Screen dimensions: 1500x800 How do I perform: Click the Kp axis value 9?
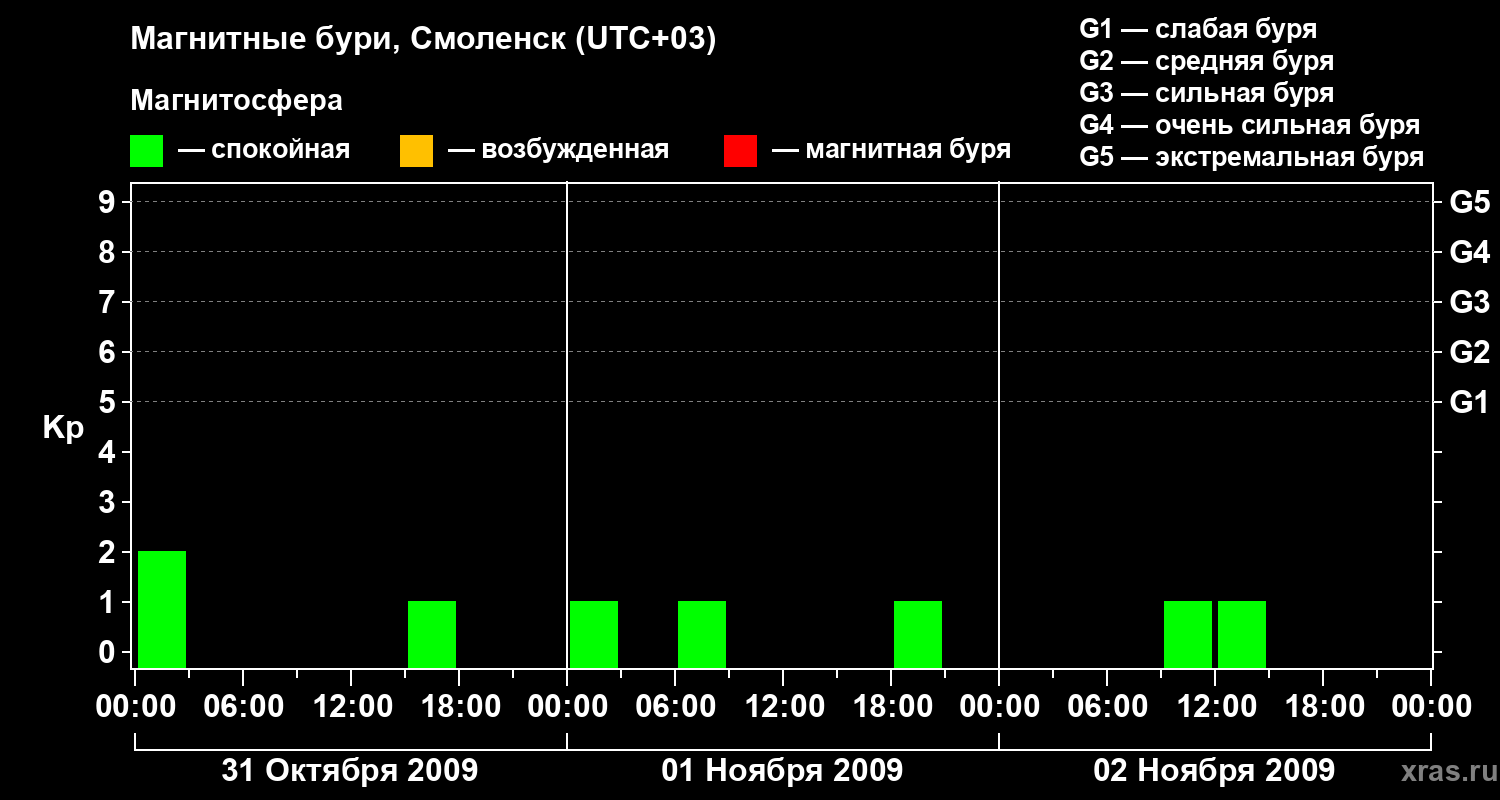(109, 203)
